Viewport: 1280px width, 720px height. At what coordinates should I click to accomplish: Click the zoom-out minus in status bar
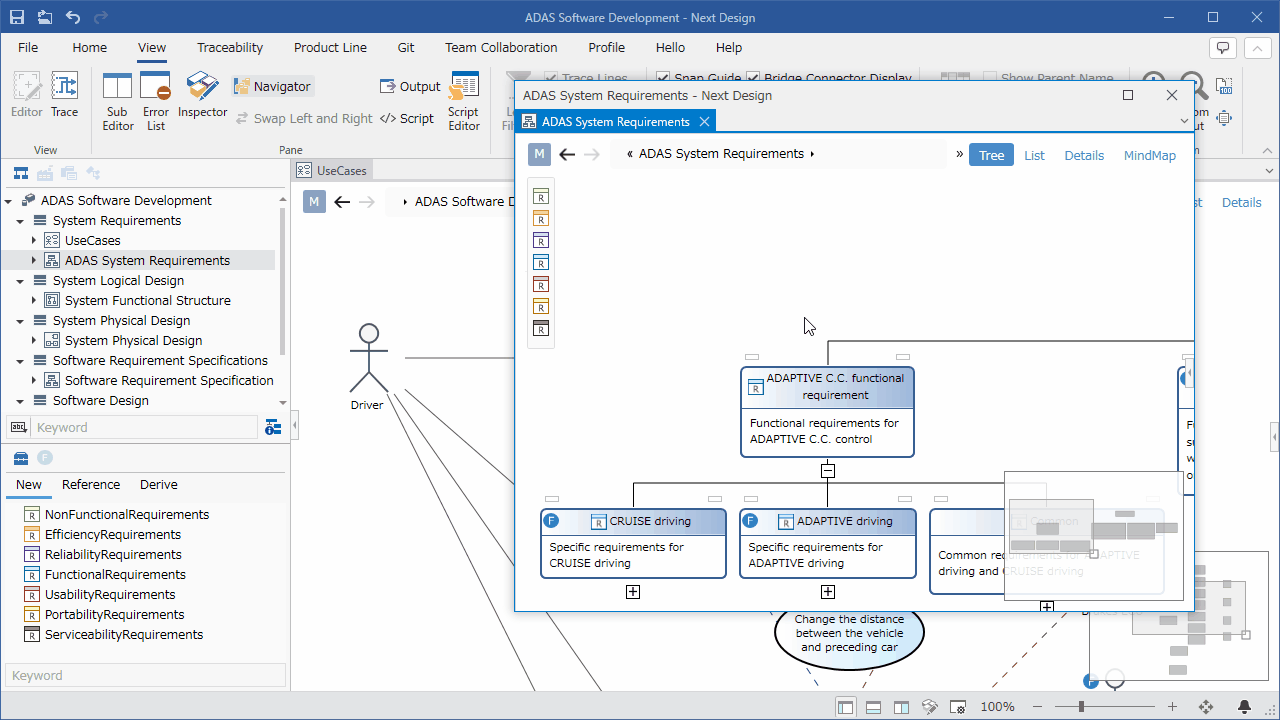(x=1038, y=707)
